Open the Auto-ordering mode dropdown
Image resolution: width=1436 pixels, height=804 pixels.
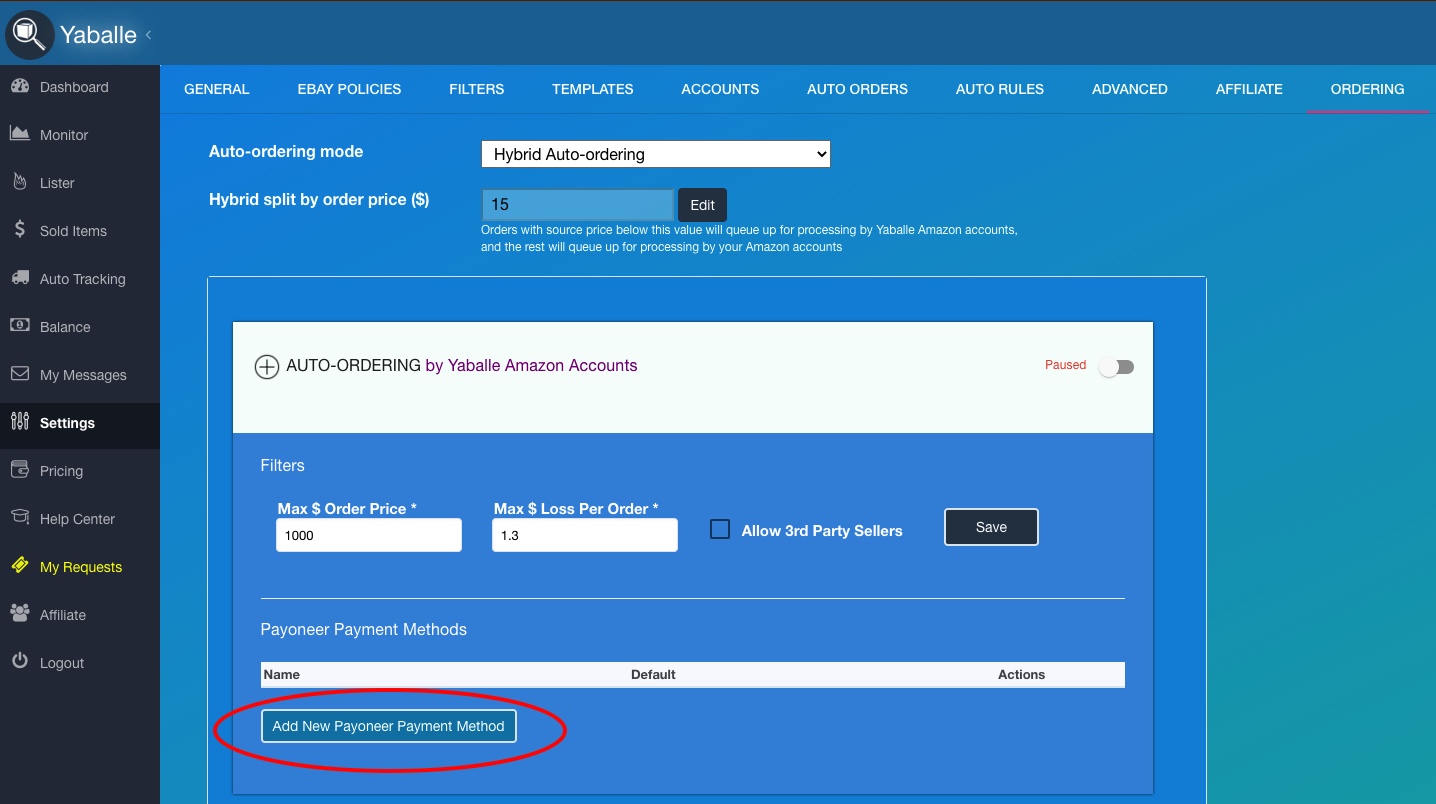click(x=655, y=154)
